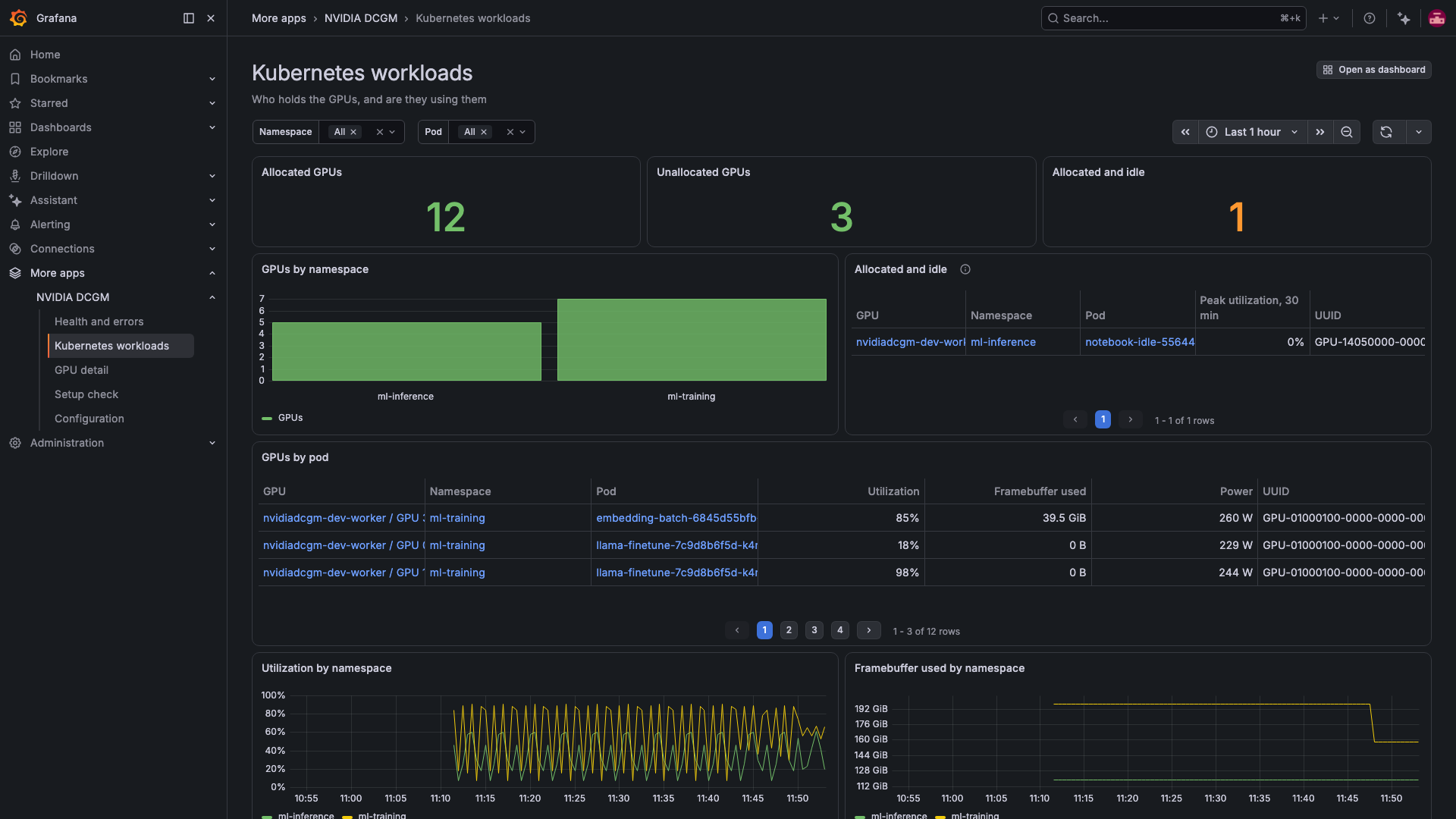Shift time range forward
The height and width of the screenshot is (819, 1456).
1320,132
